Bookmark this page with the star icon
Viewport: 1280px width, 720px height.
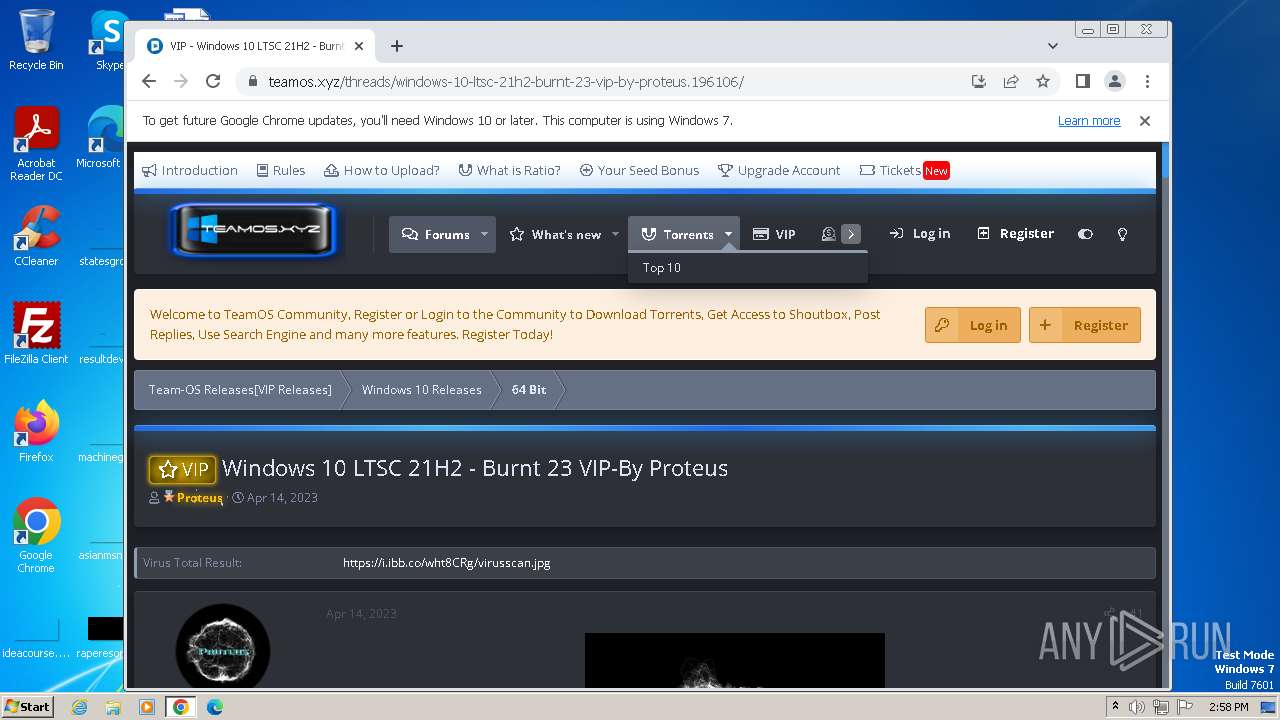click(1043, 81)
